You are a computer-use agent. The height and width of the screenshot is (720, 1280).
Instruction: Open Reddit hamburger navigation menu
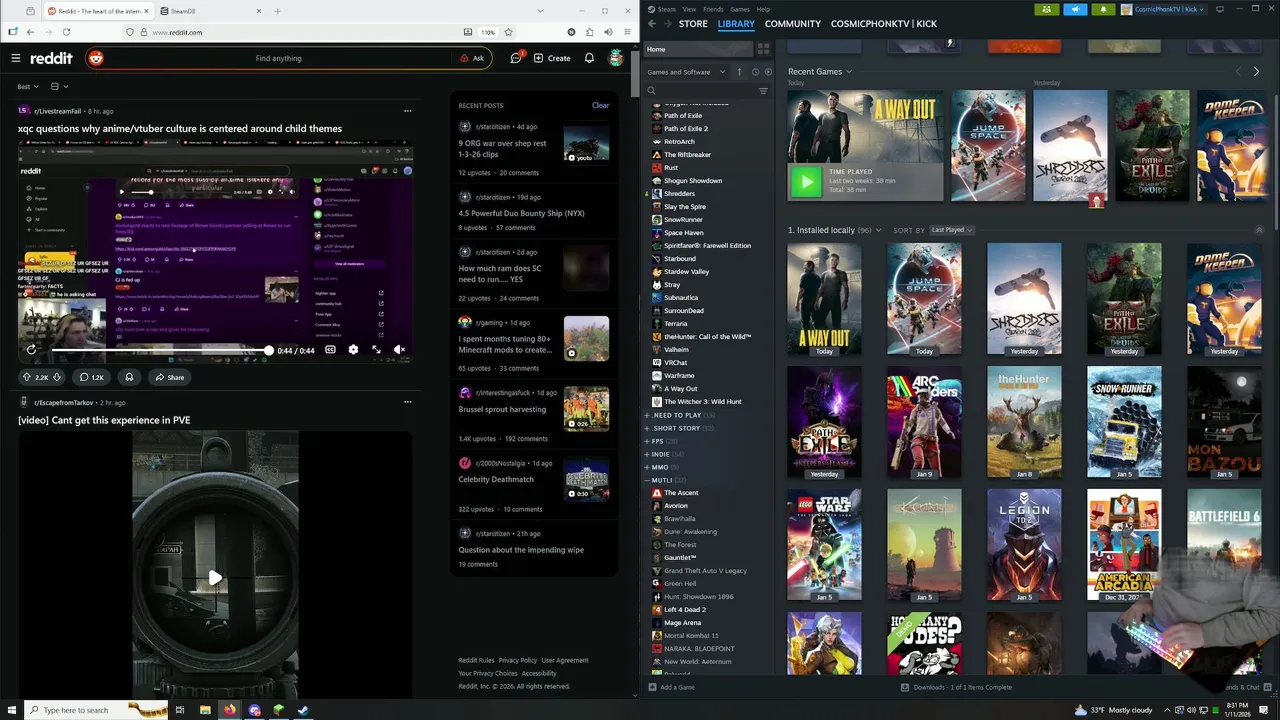pyautogui.click(x=15, y=58)
